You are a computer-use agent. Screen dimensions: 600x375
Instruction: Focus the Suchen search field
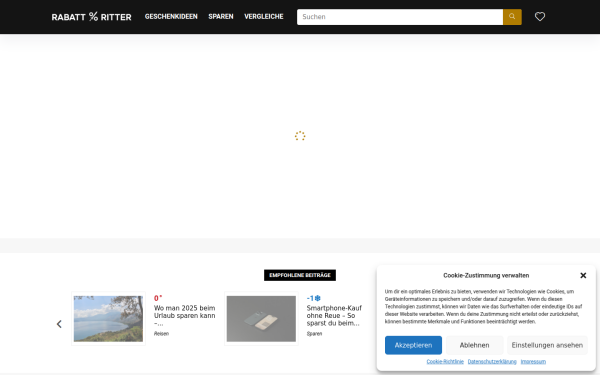(x=400, y=17)
